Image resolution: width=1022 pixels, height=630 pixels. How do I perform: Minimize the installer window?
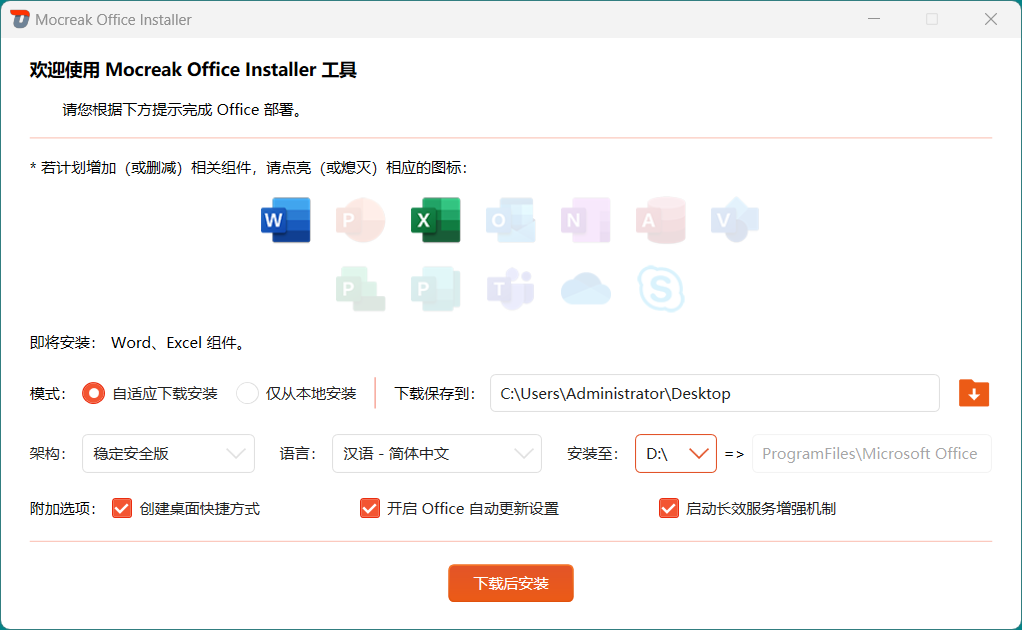[874, 20]
